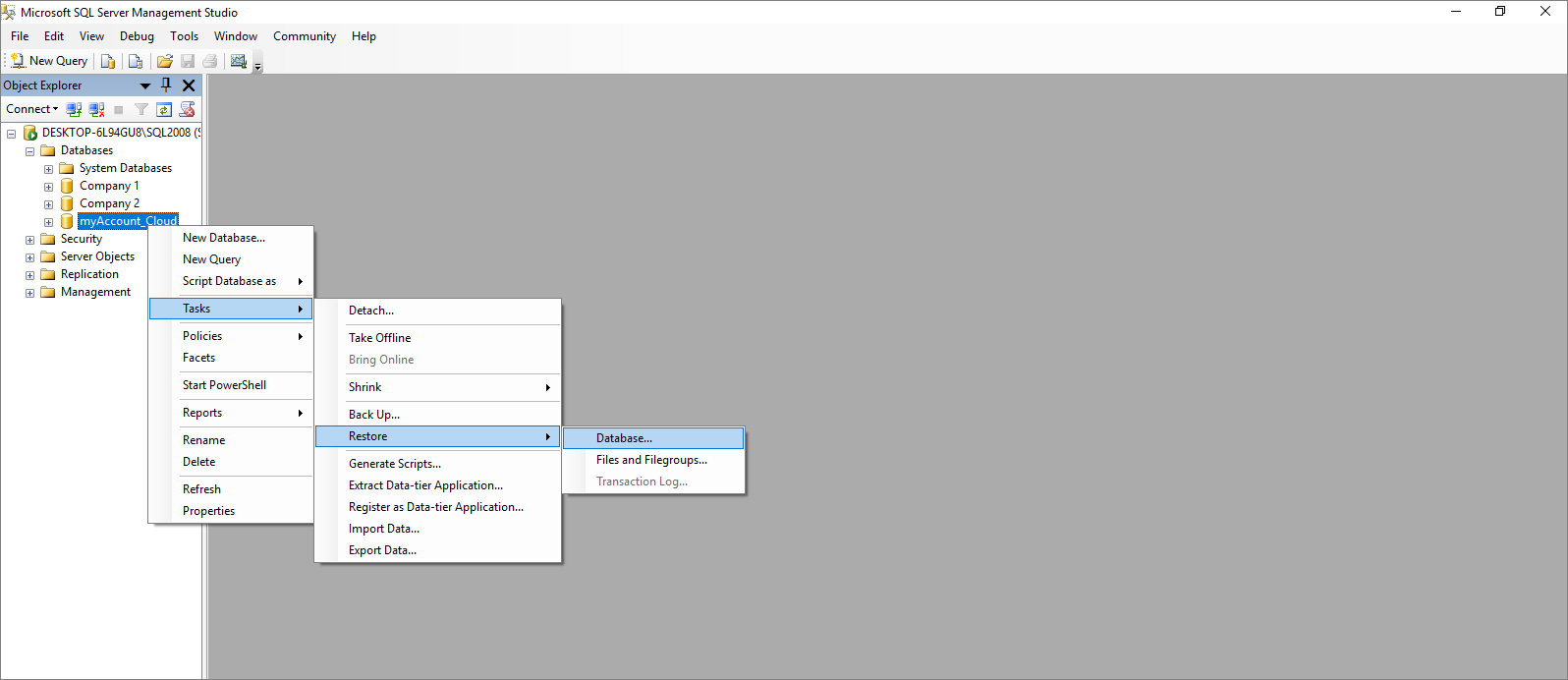Click the query icon left of Open File
Viewport: 1568px width, 680px height.
pyautogui.click(x=136, y=61)
